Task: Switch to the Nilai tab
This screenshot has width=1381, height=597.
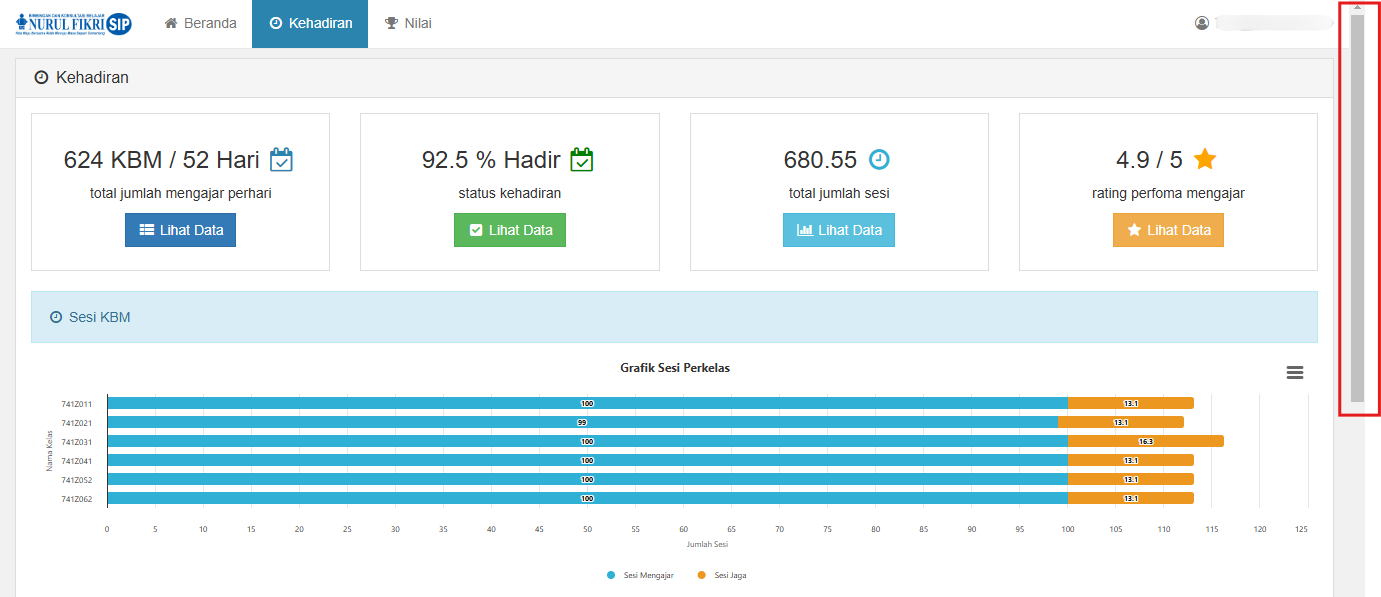Action: 408,23
